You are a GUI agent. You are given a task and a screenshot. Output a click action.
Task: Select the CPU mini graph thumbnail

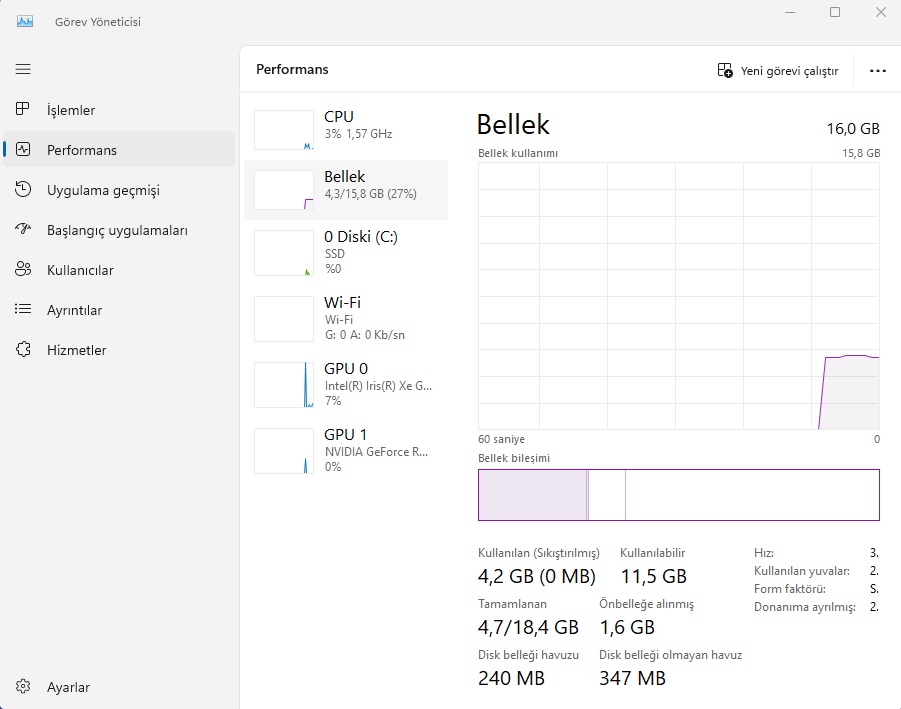tap(284, 130)
